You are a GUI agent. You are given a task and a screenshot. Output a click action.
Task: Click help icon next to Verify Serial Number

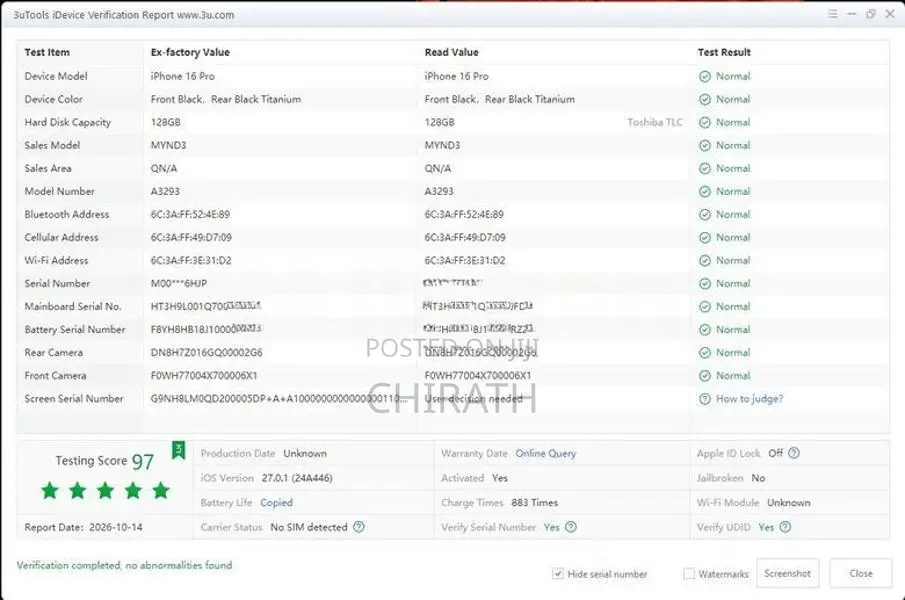click(x=570, y=527)
